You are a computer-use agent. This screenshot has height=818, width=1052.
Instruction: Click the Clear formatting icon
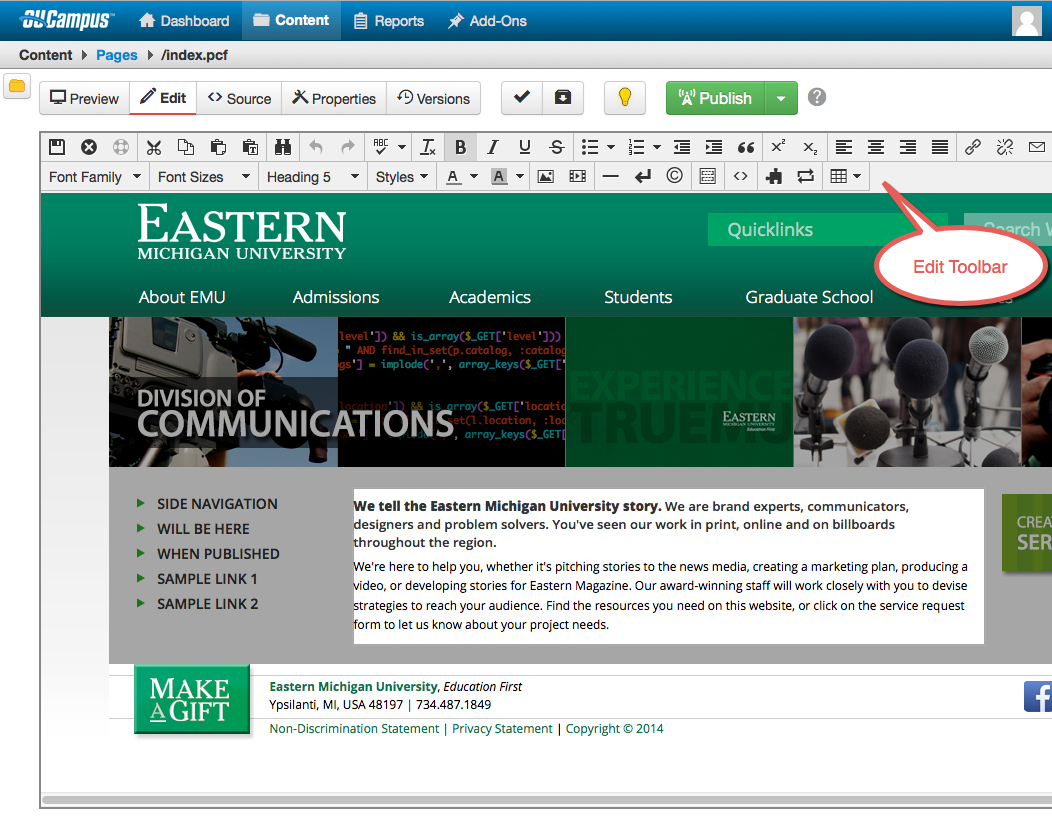tap(427, 147)
